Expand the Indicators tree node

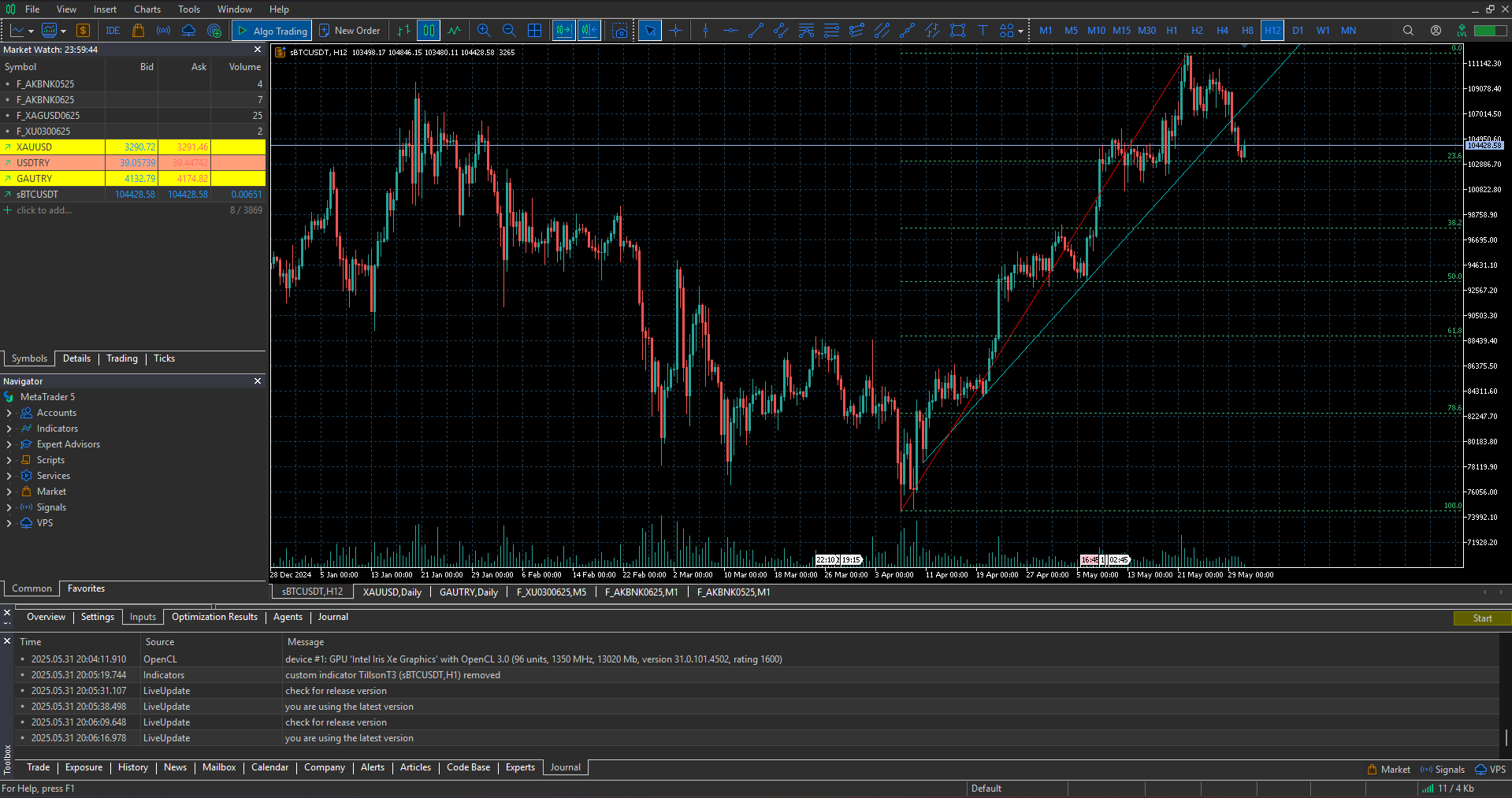click(x=9, y=429)
